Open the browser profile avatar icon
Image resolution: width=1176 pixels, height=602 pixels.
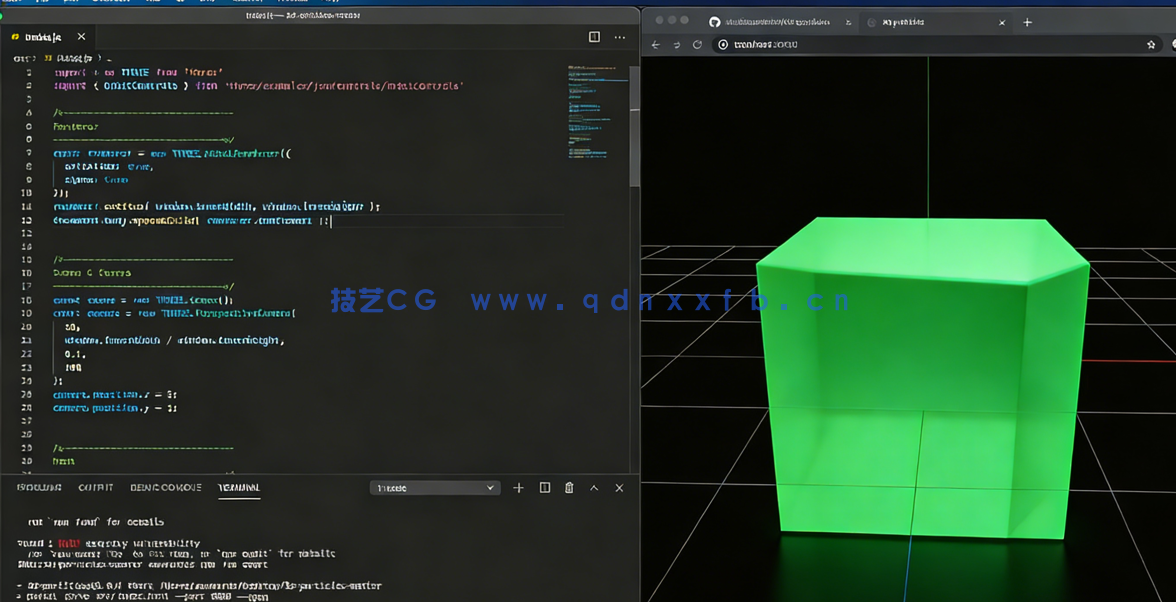[1171, 44]
